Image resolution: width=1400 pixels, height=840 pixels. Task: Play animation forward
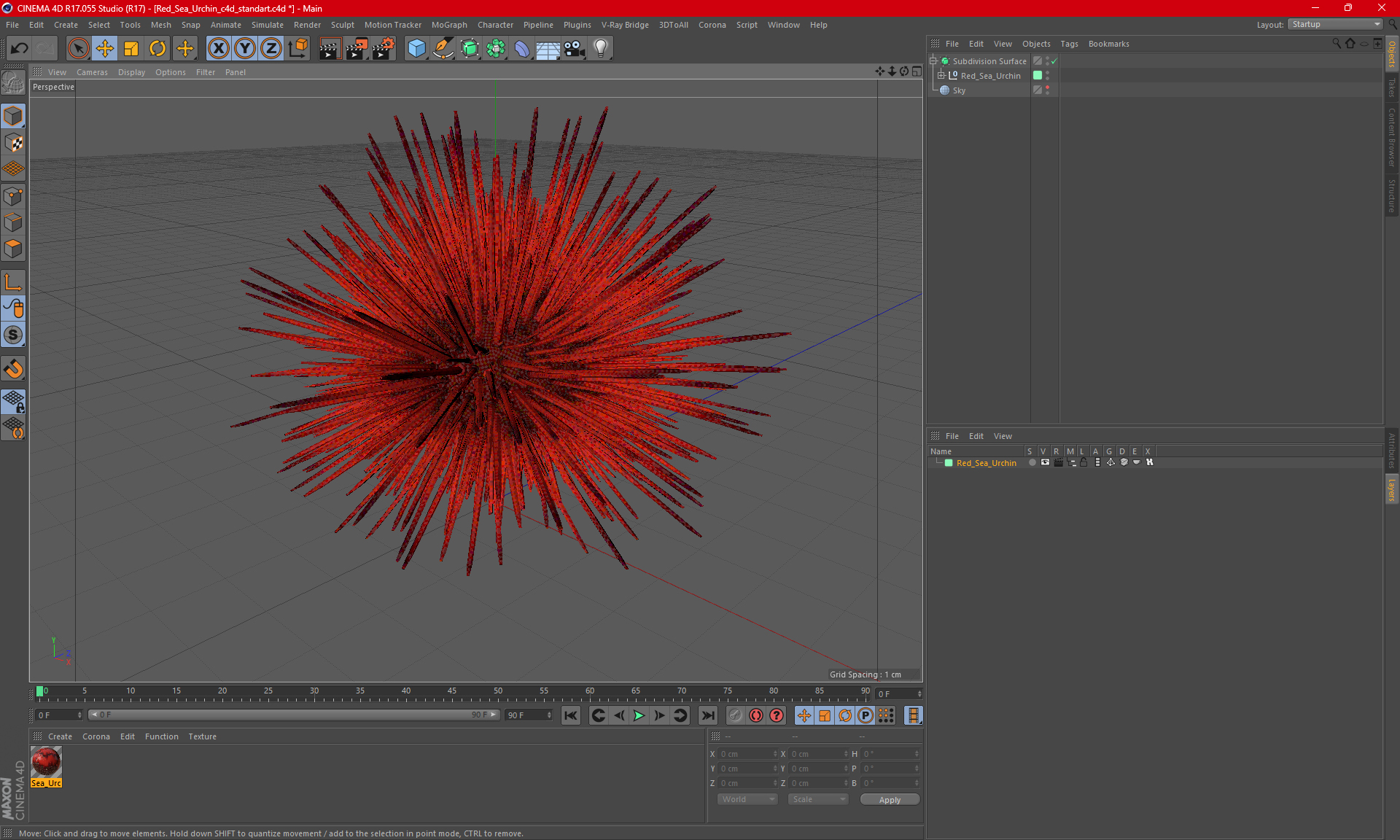pyautogui.click(x=639, y=715)
